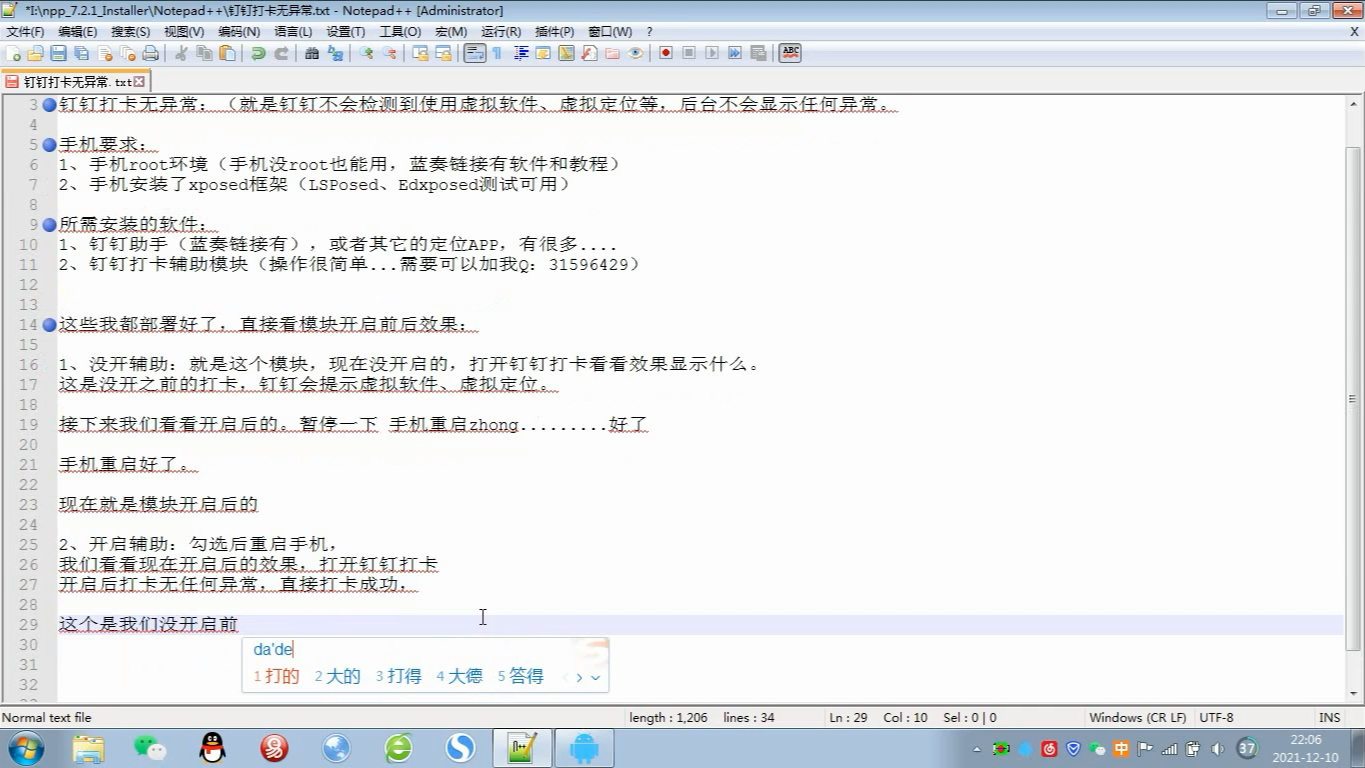The height and width of the screenshot is (768, 1365).
Task: Toggle the ABC spell check icon
Action: click(790, 53)
